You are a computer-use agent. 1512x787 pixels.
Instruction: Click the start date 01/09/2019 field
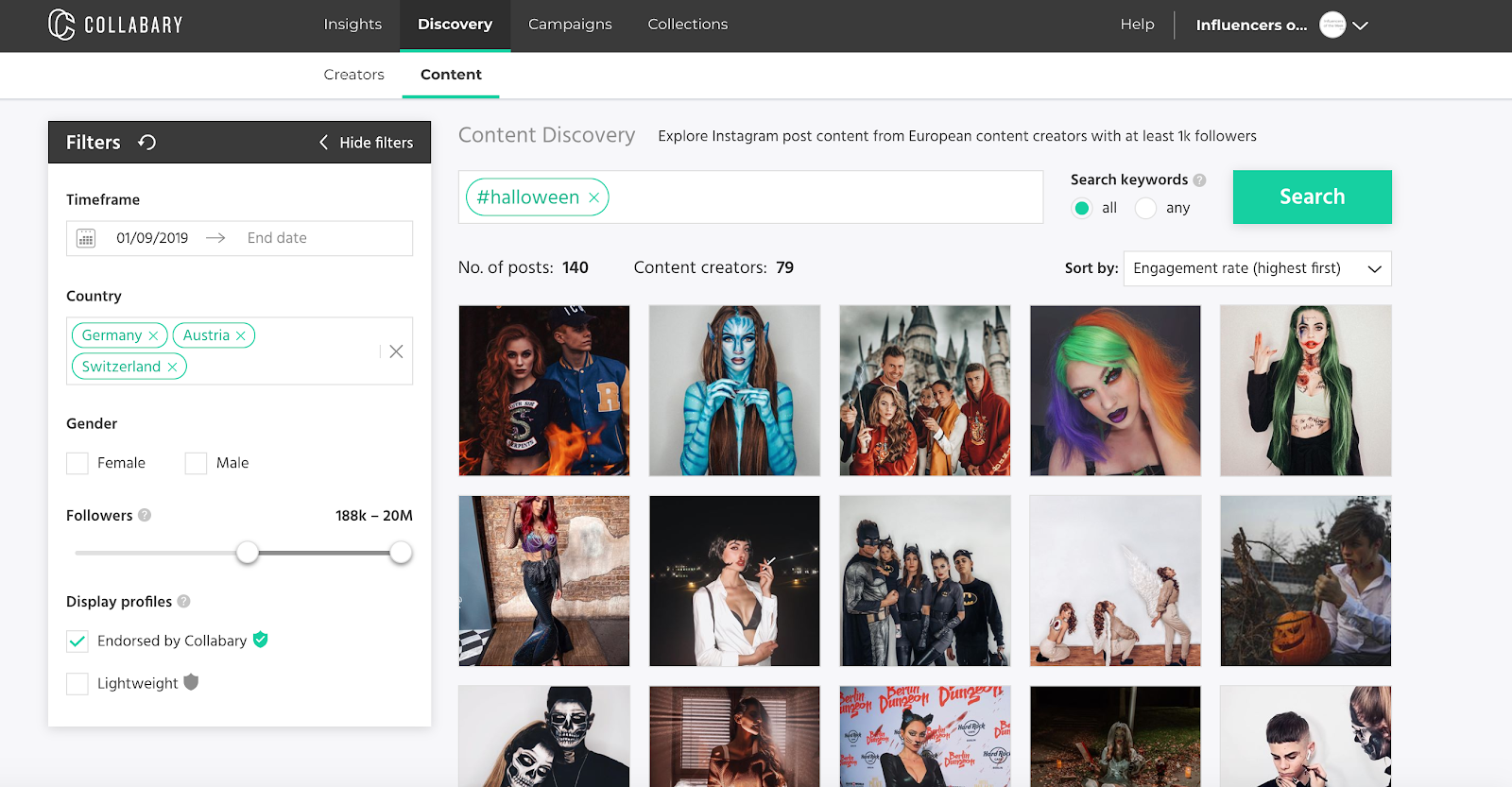(152, 238)
